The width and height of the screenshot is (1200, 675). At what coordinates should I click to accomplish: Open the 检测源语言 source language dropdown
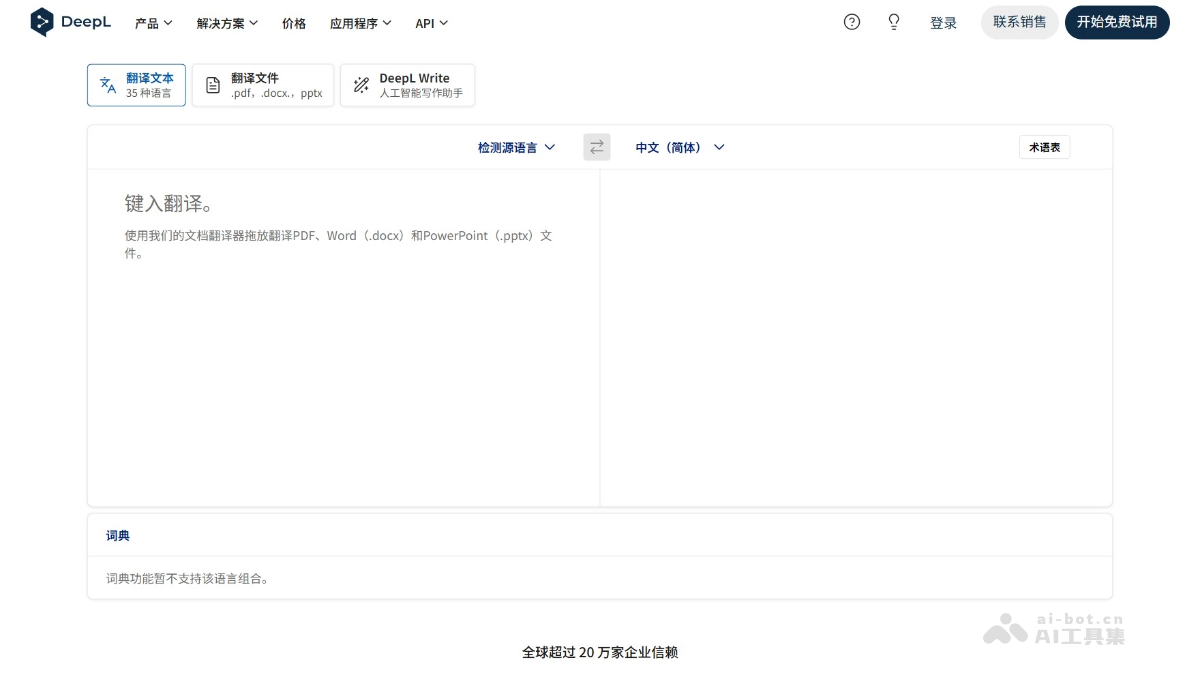[515, 147]
